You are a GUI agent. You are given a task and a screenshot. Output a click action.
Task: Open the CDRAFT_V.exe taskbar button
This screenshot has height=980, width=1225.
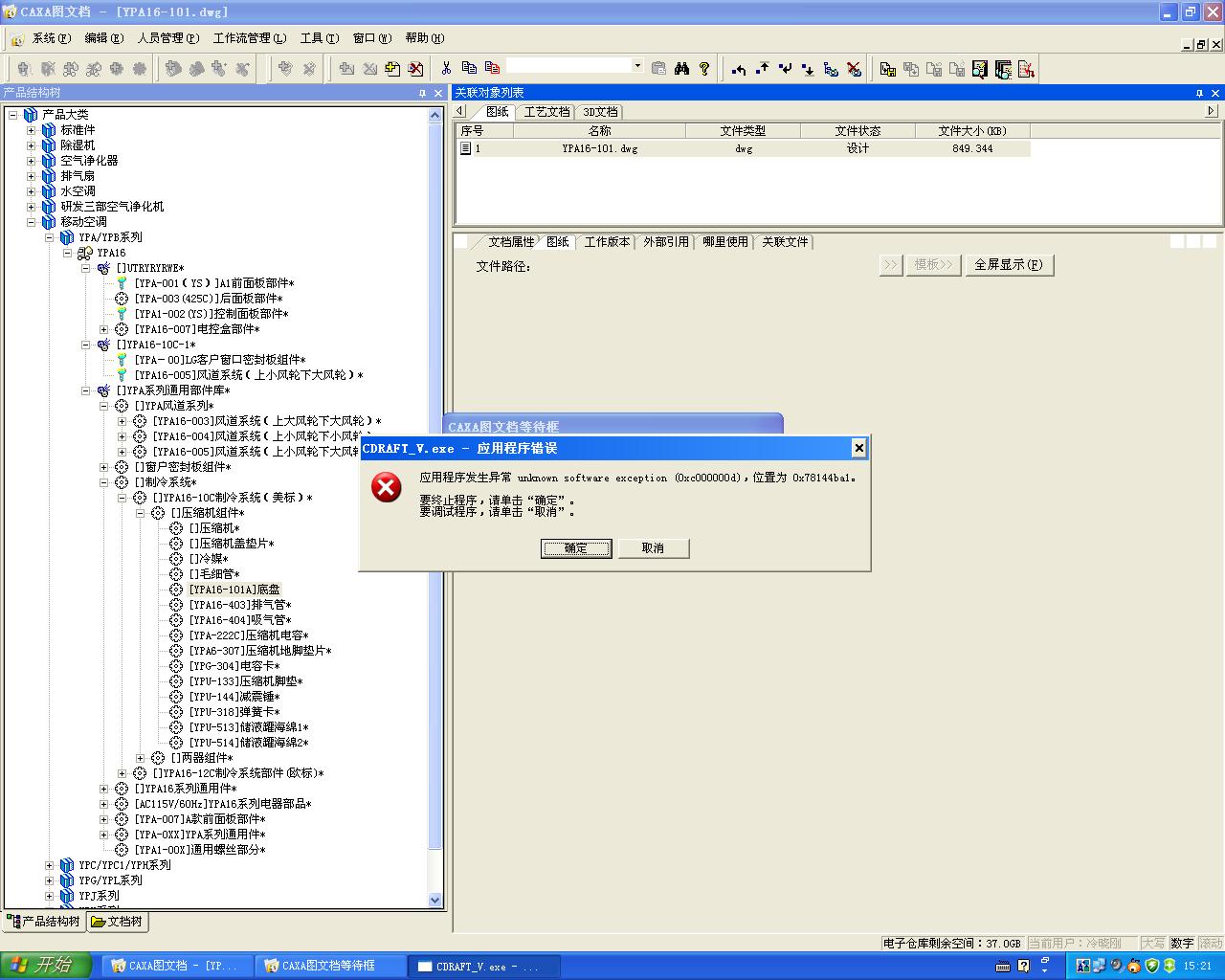click(x=484, y=967)
